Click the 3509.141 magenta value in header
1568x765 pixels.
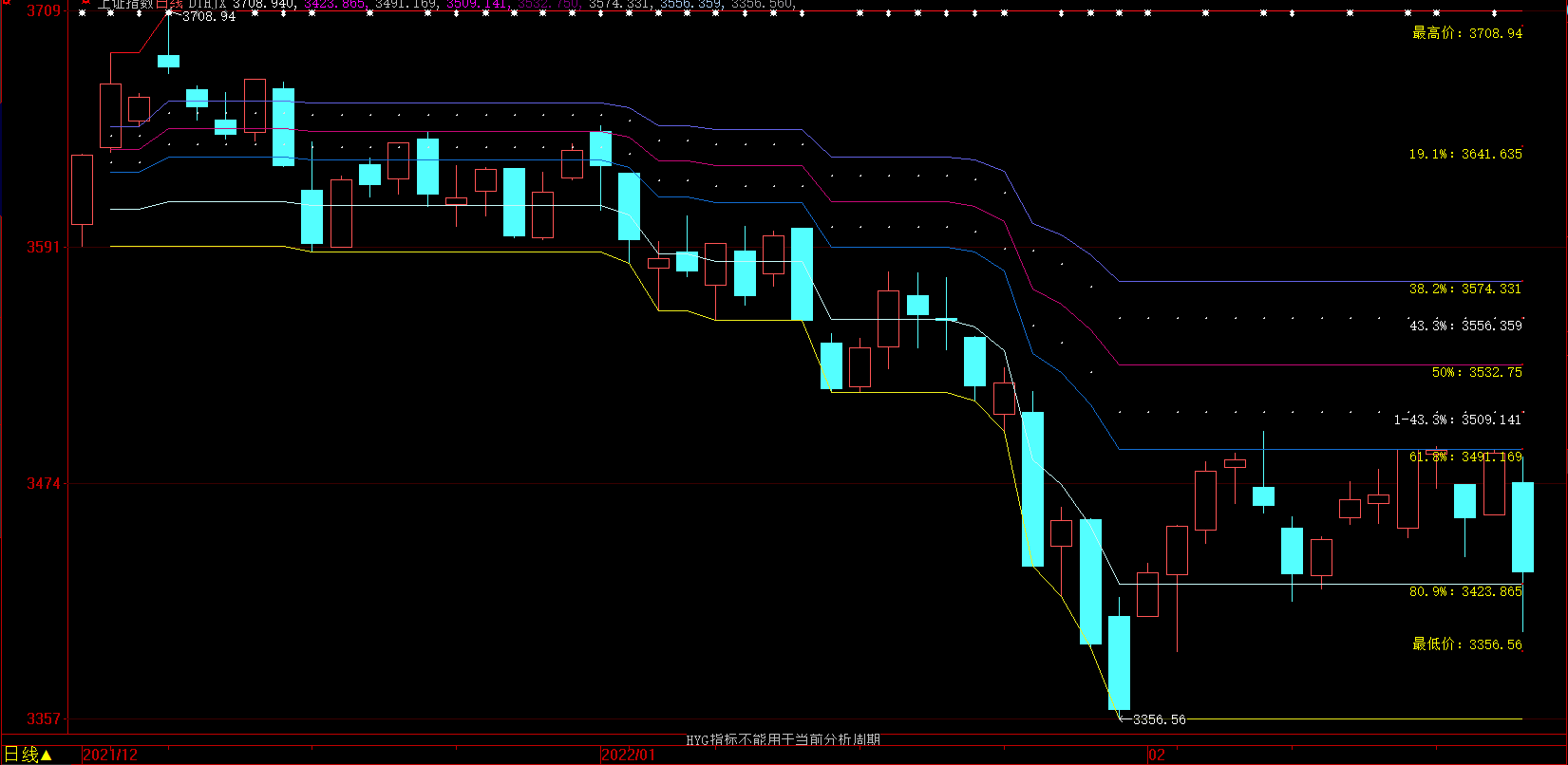pyautogui.click(x=476, y=4)
